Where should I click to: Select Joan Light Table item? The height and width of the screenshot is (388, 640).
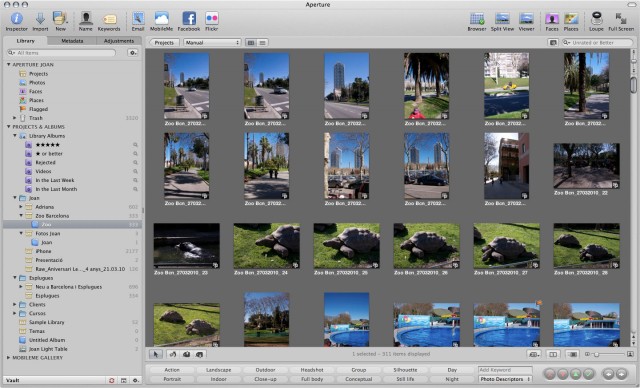point(48,349)
